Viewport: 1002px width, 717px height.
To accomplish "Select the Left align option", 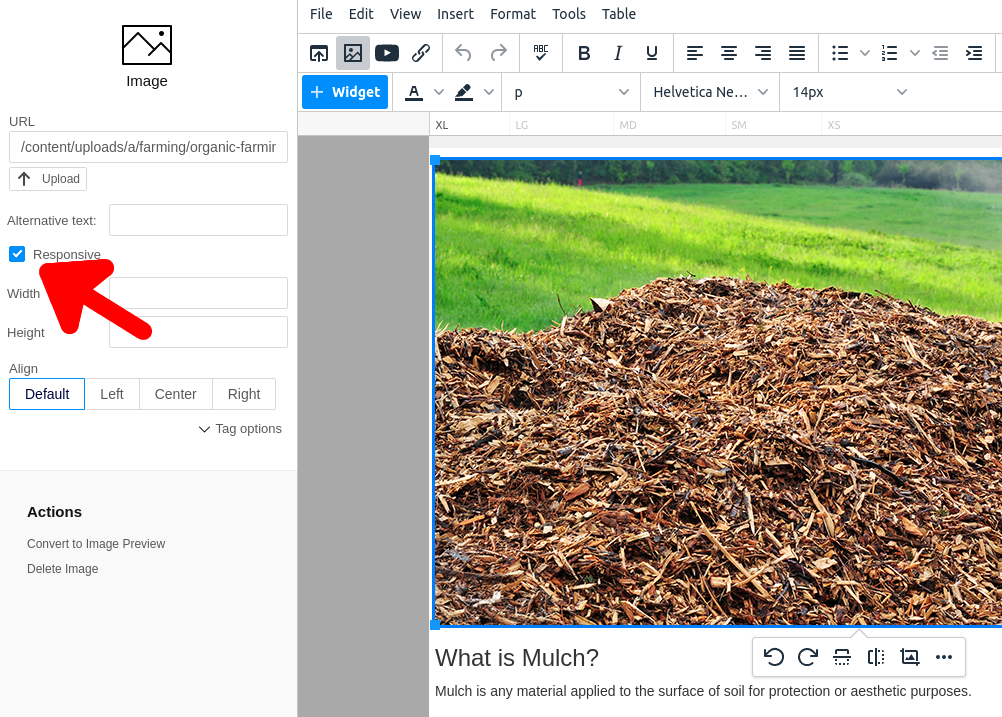I will pos(112,394).
